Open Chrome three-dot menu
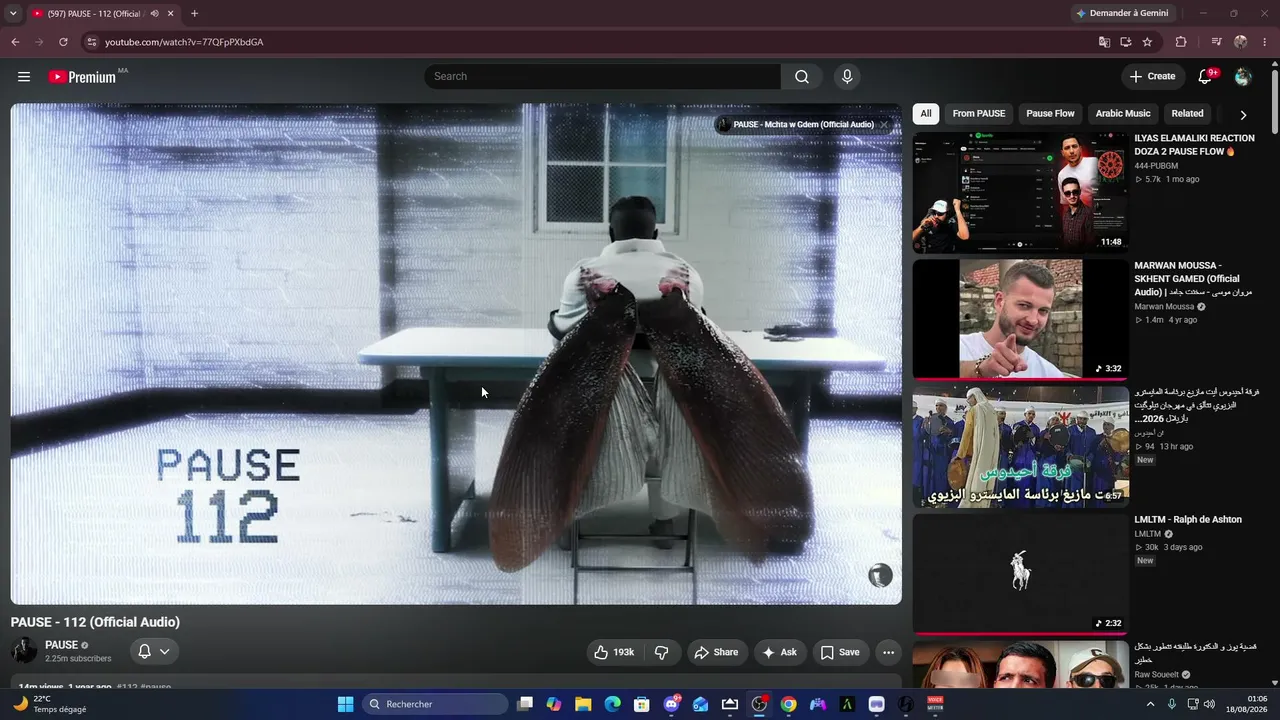This screenshot has height=720, width=1280. coord(1265,42)
